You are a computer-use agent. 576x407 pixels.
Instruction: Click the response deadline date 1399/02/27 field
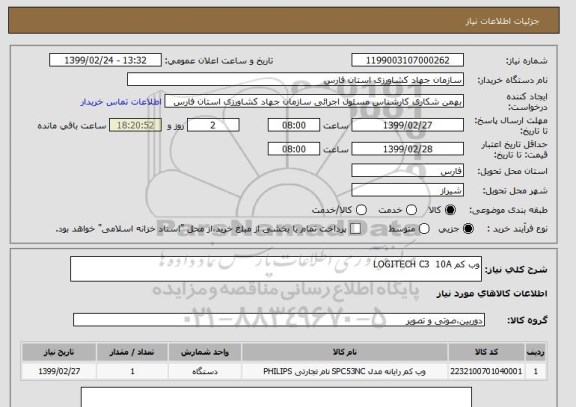[407, 125]
